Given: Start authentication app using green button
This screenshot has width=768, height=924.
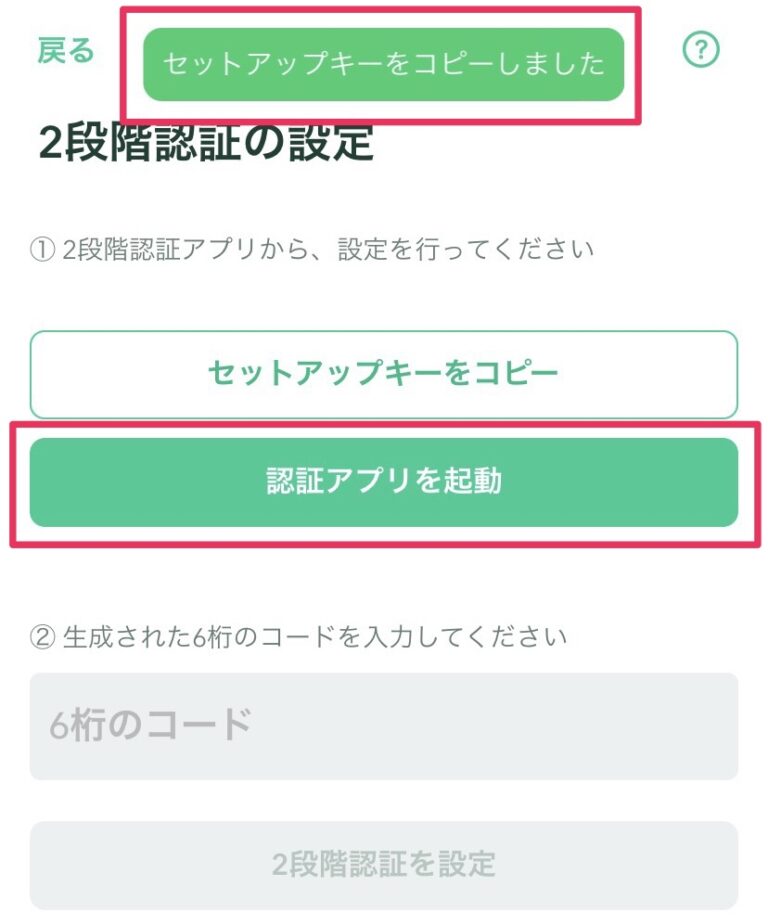Looking at the screenshot, I should point(384,482).
